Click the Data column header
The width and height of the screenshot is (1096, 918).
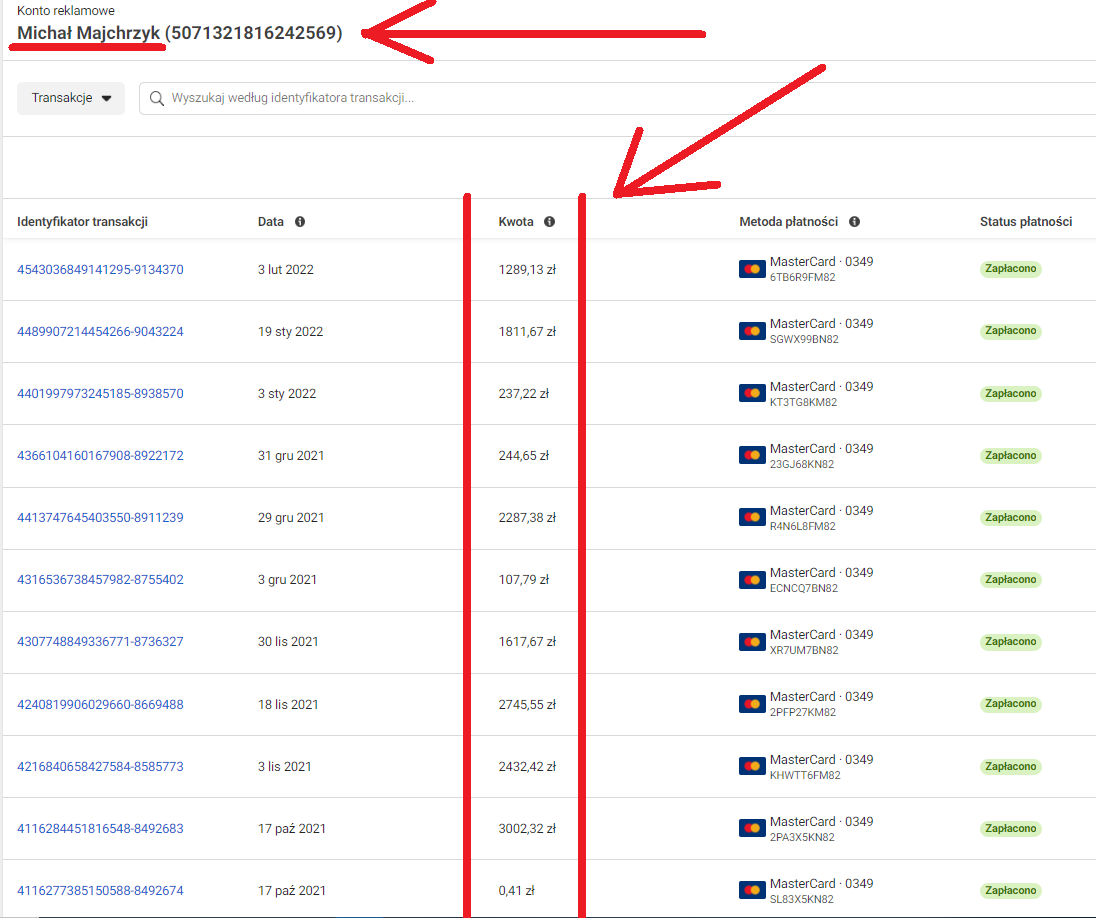coord(271,222)
